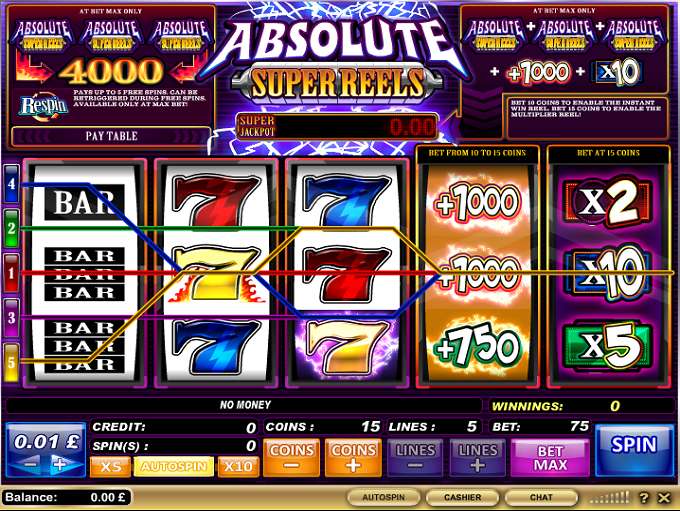Click the blue payline 4 indicator
Viewport: 680px width, 511px height.
click(x=11, y=184)
